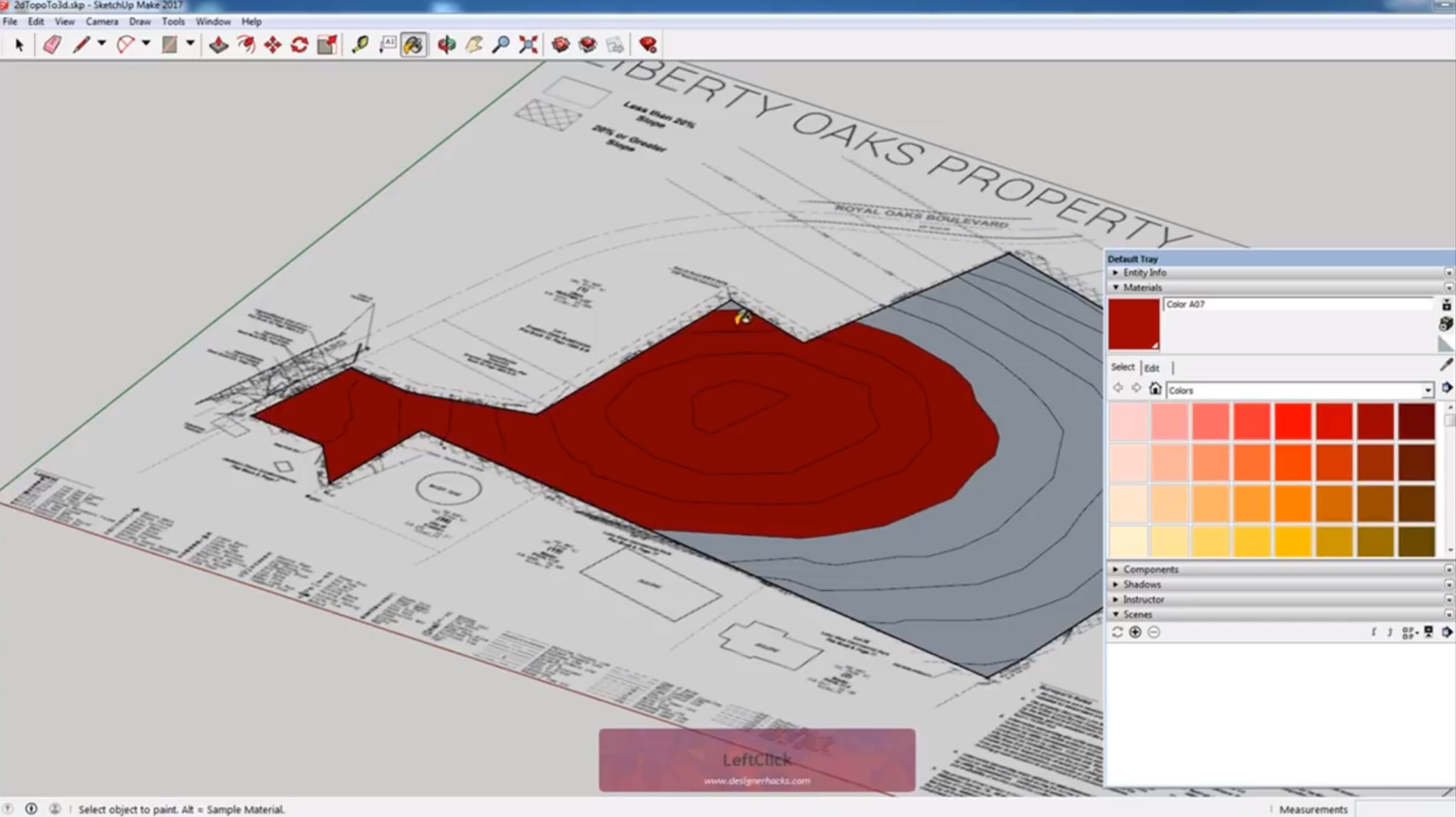
Task: Open the View menu
Action: point(64,22)
